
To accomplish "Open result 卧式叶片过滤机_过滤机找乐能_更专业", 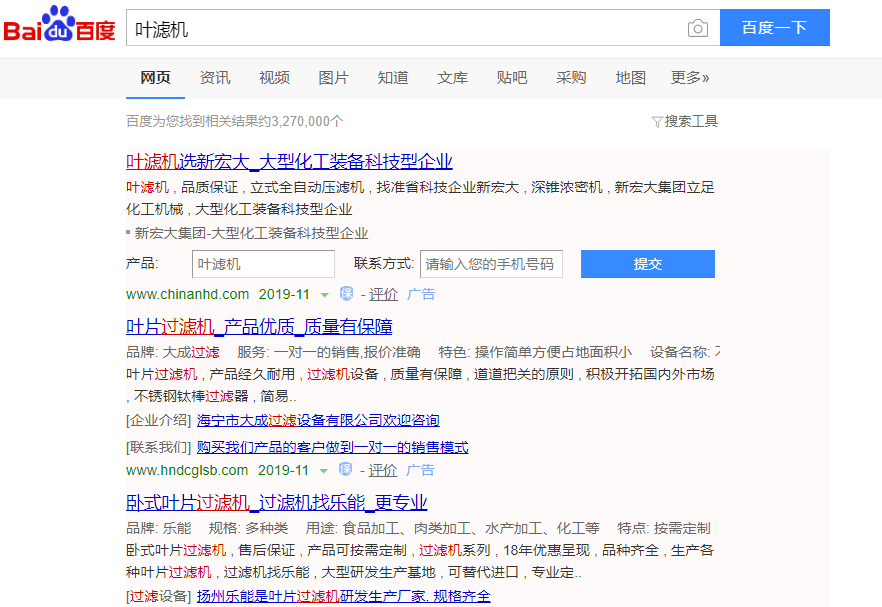I will 277,502.
